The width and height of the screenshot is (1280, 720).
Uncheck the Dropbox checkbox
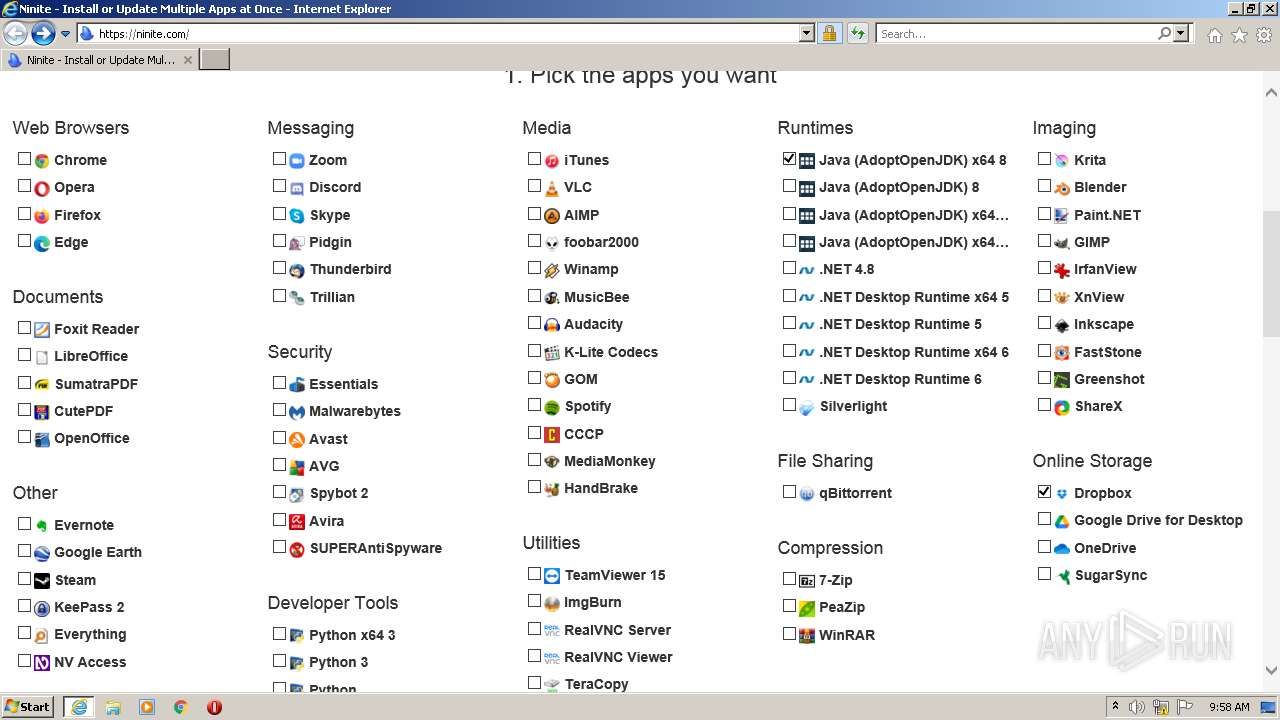[1044, 491]
